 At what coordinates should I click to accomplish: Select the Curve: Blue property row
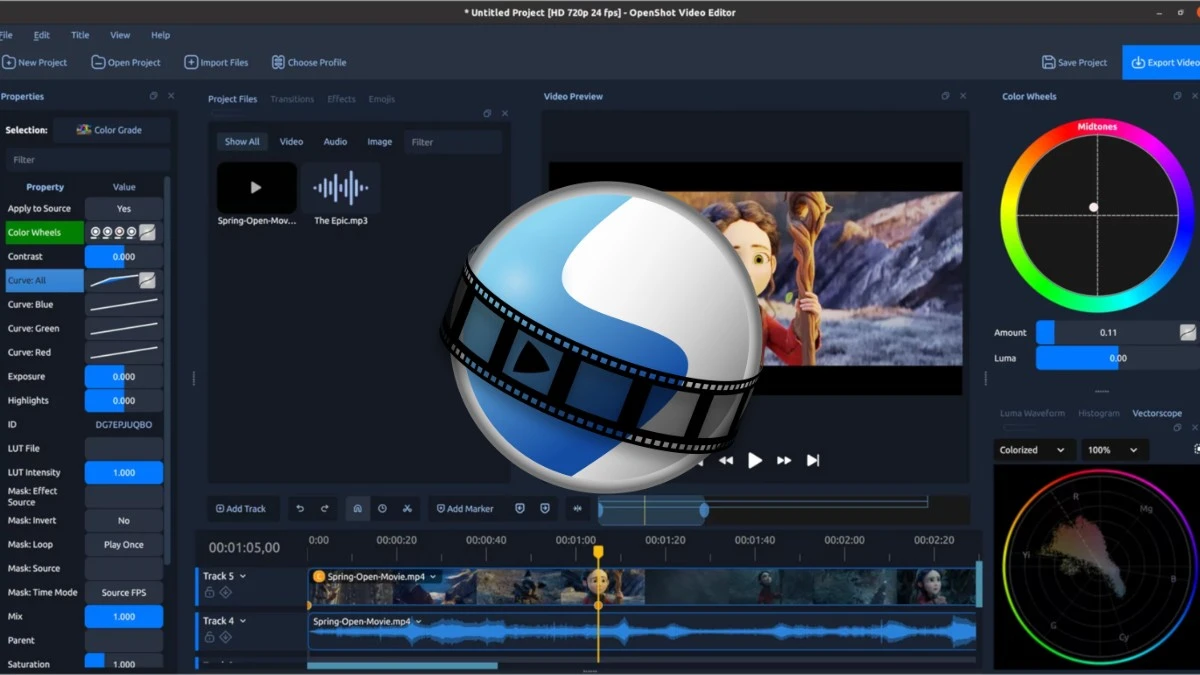tap(84, 305)
